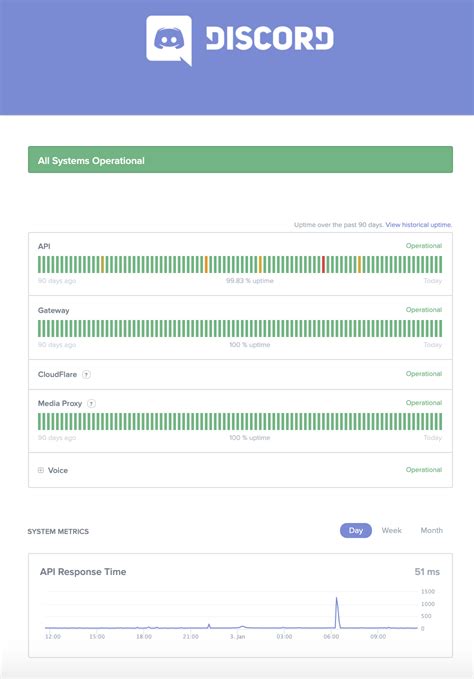Viewport: 474px width, 679px height.
Task: Select the Day metrics tab
Action: pos(356,530)
